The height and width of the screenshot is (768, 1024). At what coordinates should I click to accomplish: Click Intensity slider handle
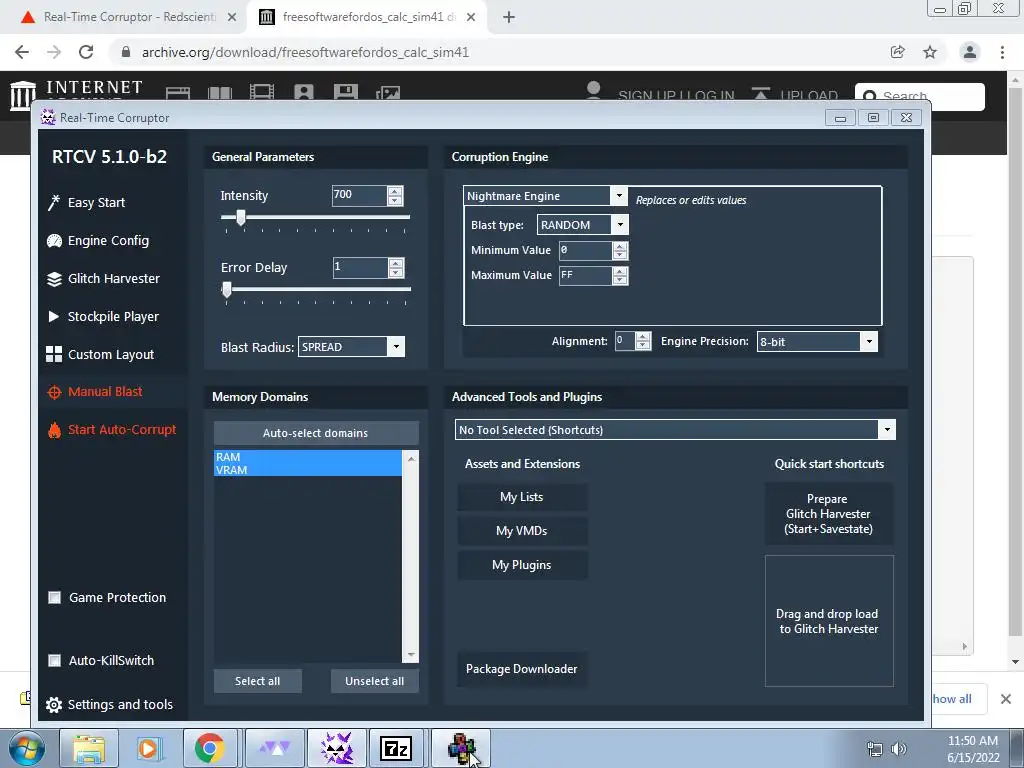pos(241,217)
